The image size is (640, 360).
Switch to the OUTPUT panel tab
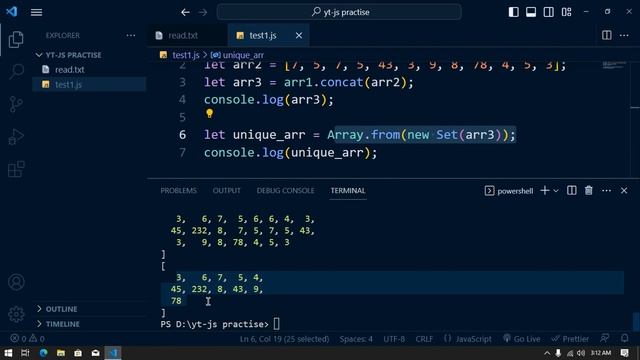point(227,191)
